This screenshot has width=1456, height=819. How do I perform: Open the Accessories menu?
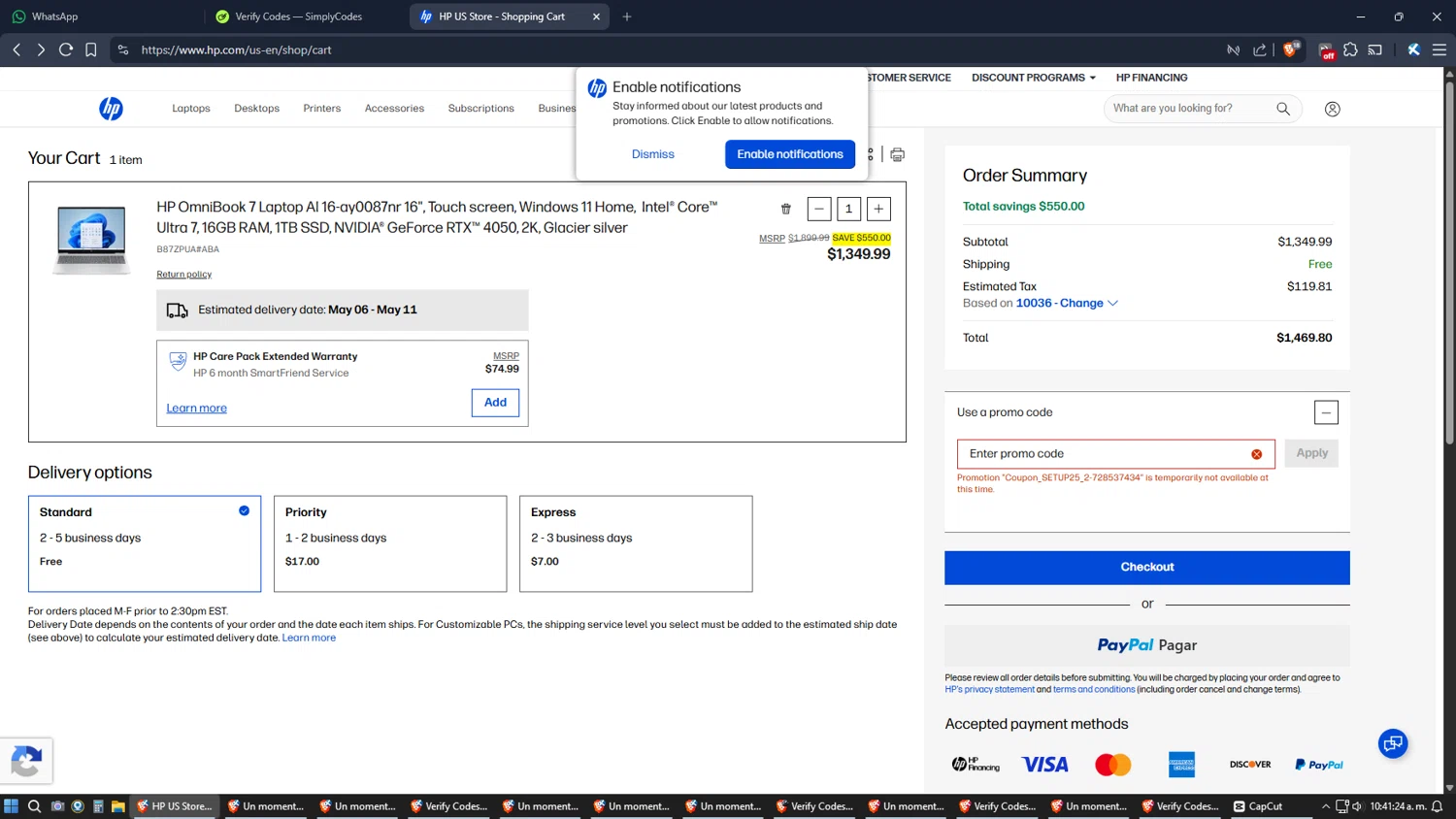[x=394, y=109]
